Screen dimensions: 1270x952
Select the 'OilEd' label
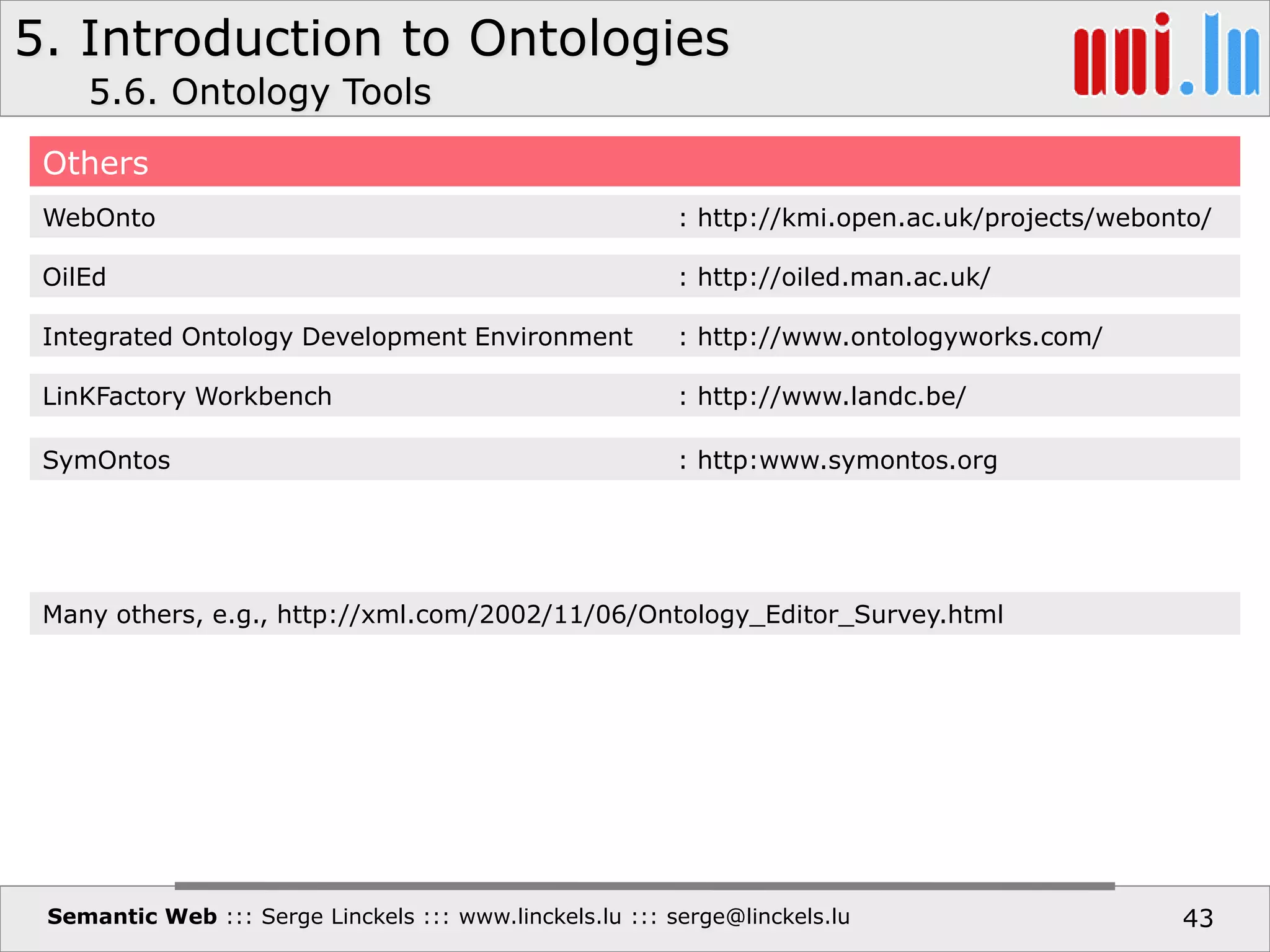pos(74,276)
